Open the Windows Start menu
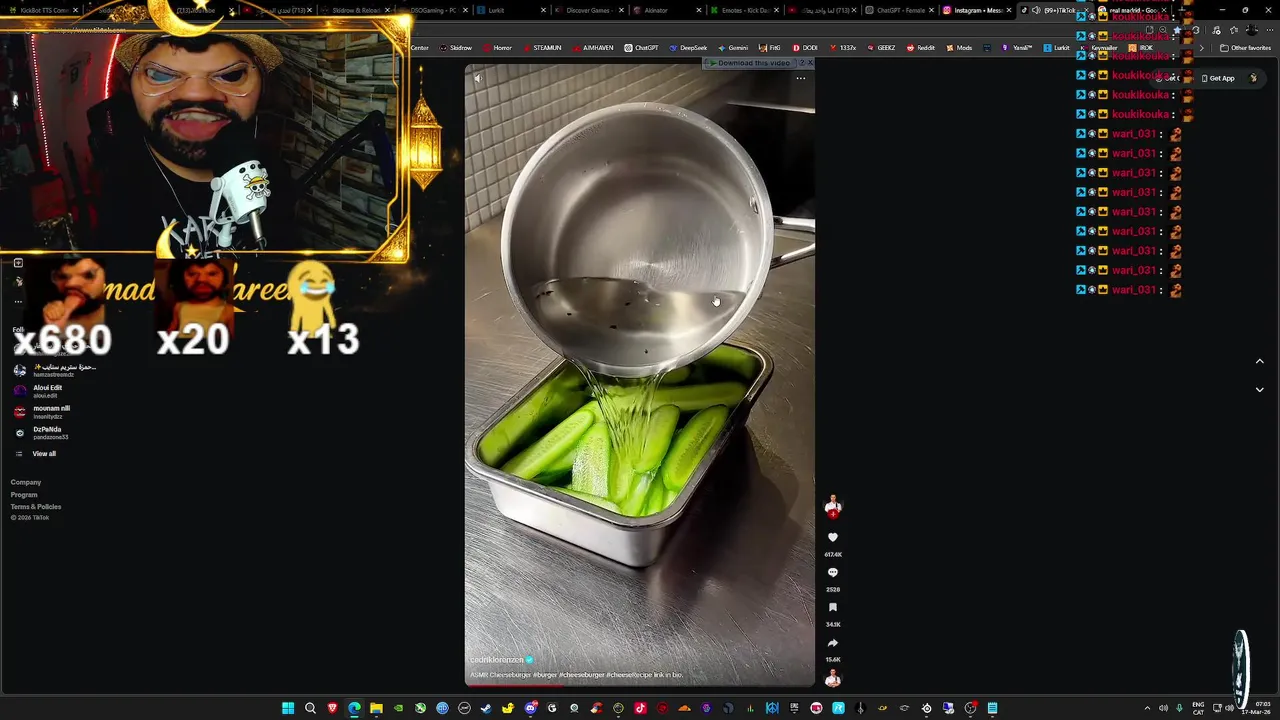 [x=288, y=708]
